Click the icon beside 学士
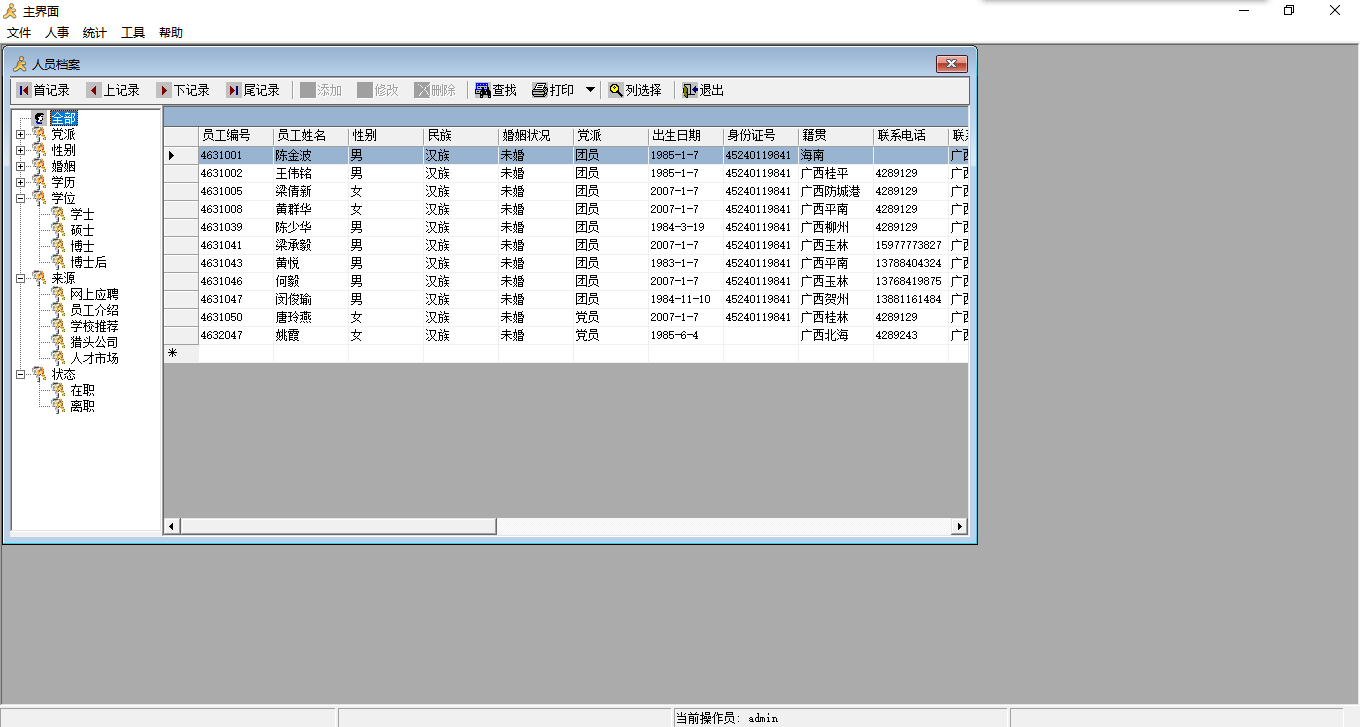Screen dimensions: 1360x727 pos(58,214)
